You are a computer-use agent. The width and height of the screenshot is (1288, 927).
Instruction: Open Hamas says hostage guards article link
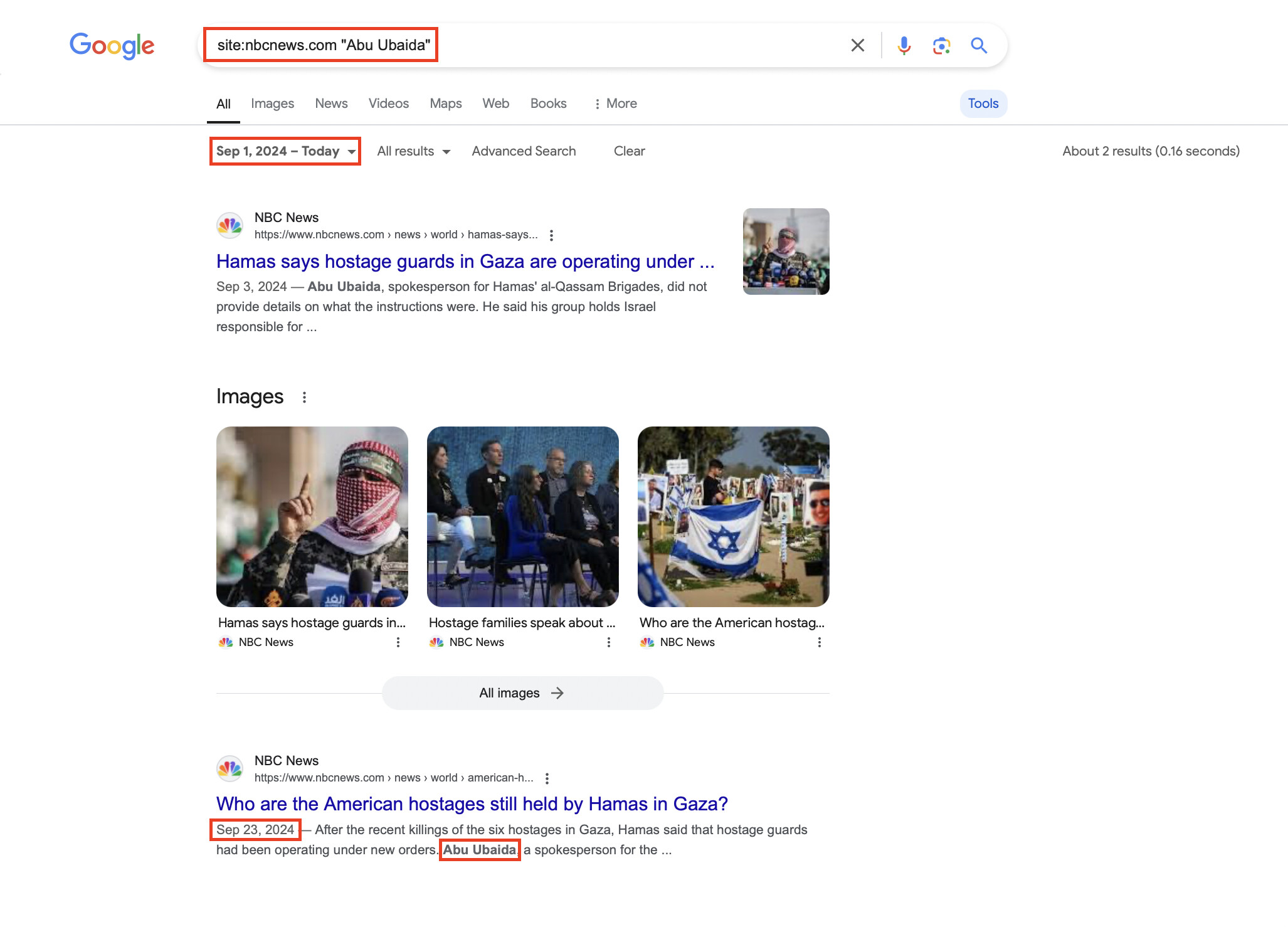pos(465,262)
